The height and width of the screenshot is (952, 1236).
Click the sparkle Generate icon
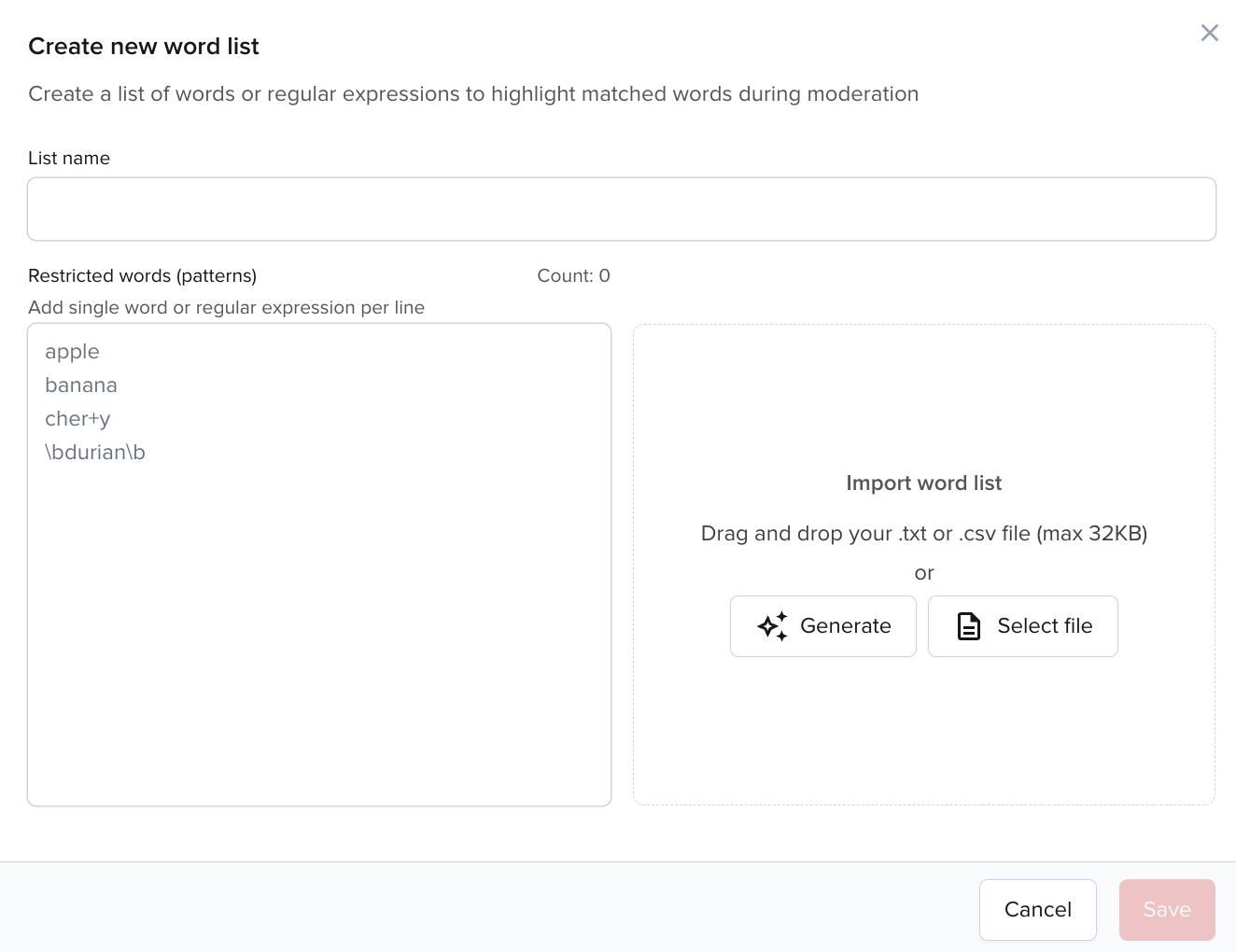pos(771,626)
